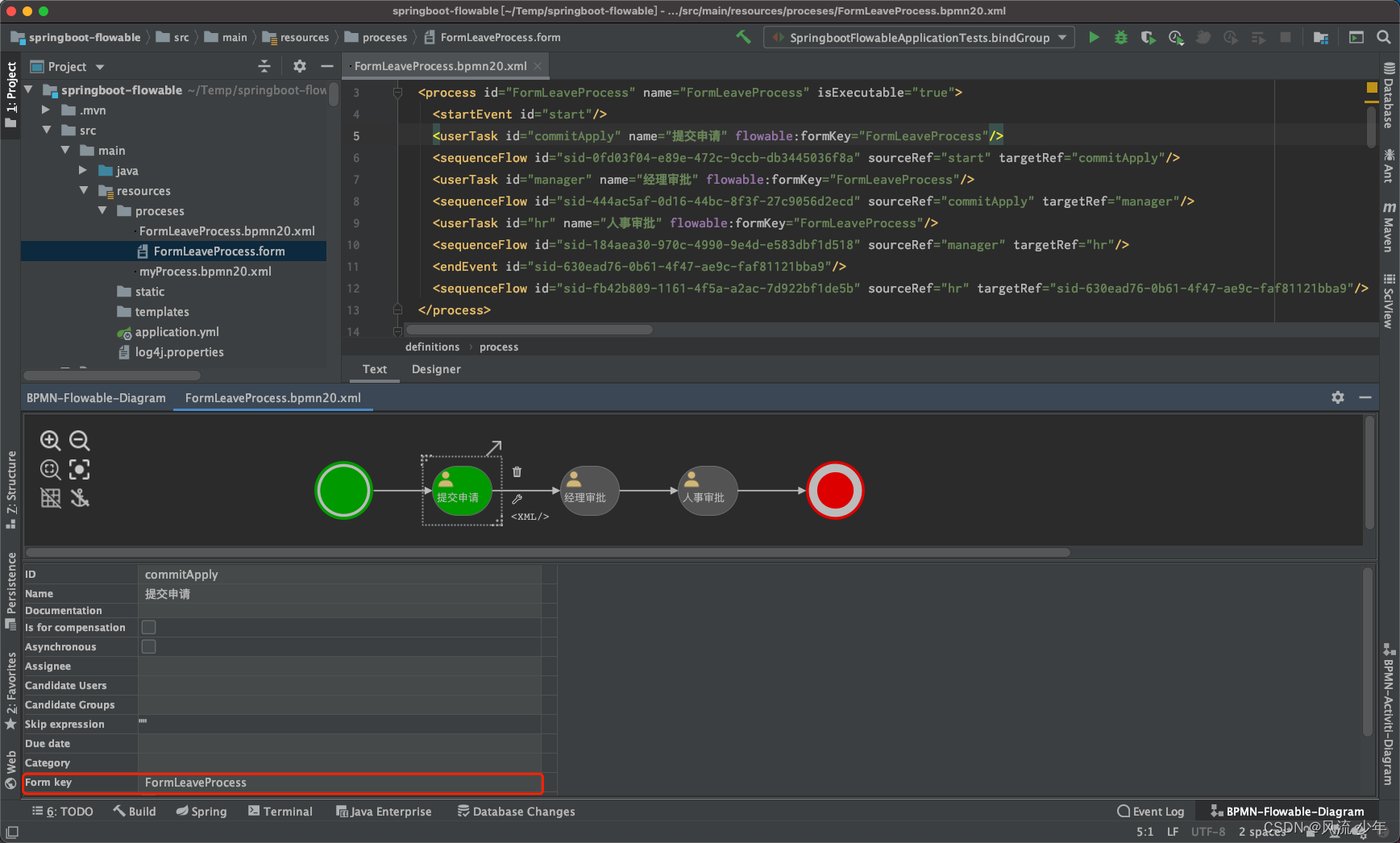Collapse the proceses folder

click(x=102, y=210)
